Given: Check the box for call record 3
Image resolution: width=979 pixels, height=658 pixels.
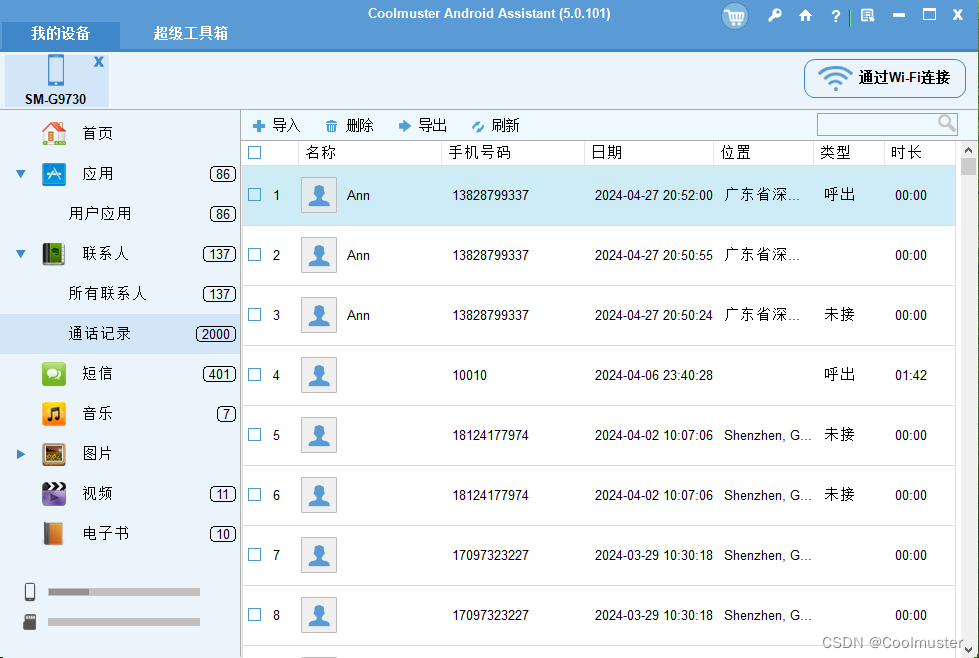Looking at the screenshot, I should click(255, 315).
